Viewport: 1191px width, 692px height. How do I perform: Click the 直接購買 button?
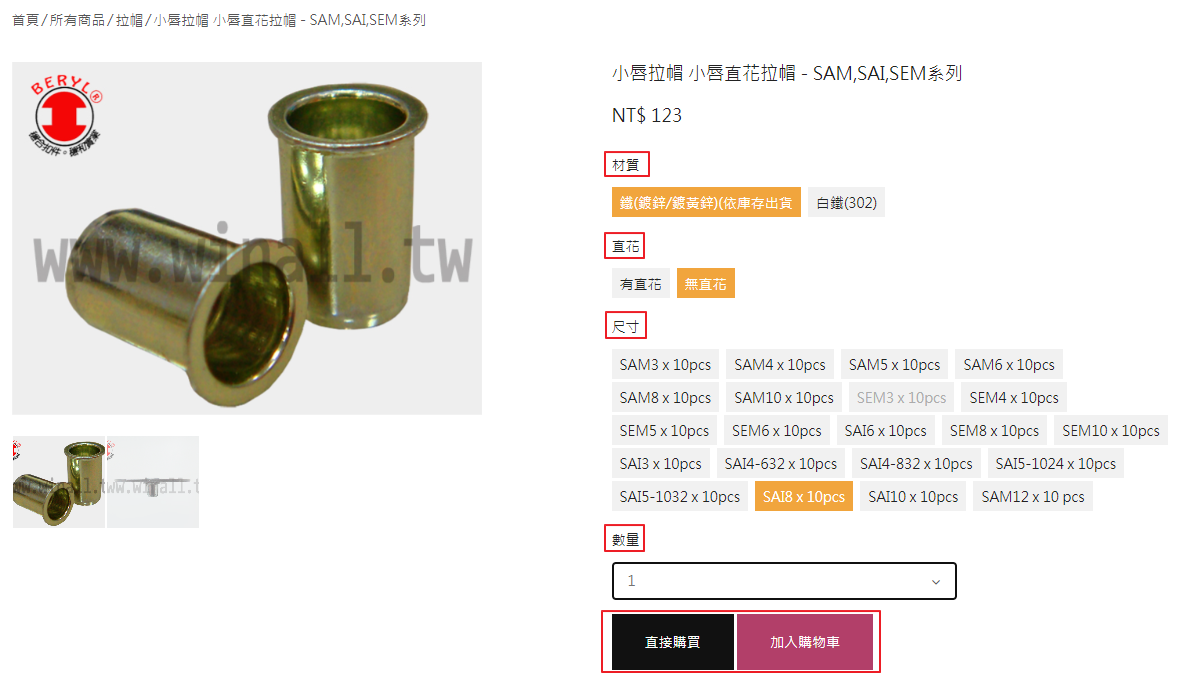point(673,642)
